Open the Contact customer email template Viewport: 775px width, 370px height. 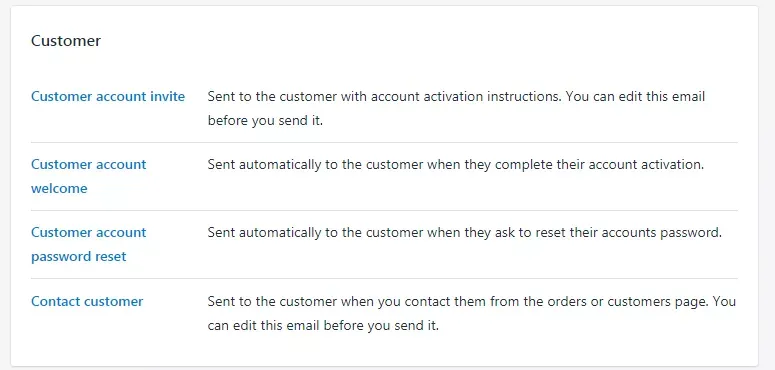[87, 301]
